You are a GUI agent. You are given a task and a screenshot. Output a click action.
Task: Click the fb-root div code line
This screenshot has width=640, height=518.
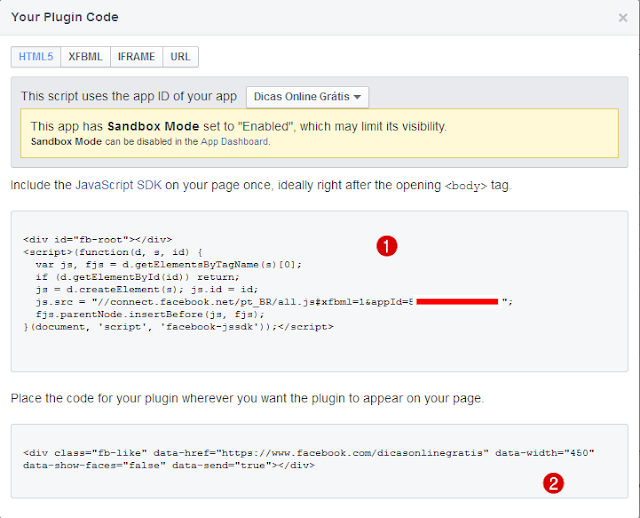pos(98,240)
